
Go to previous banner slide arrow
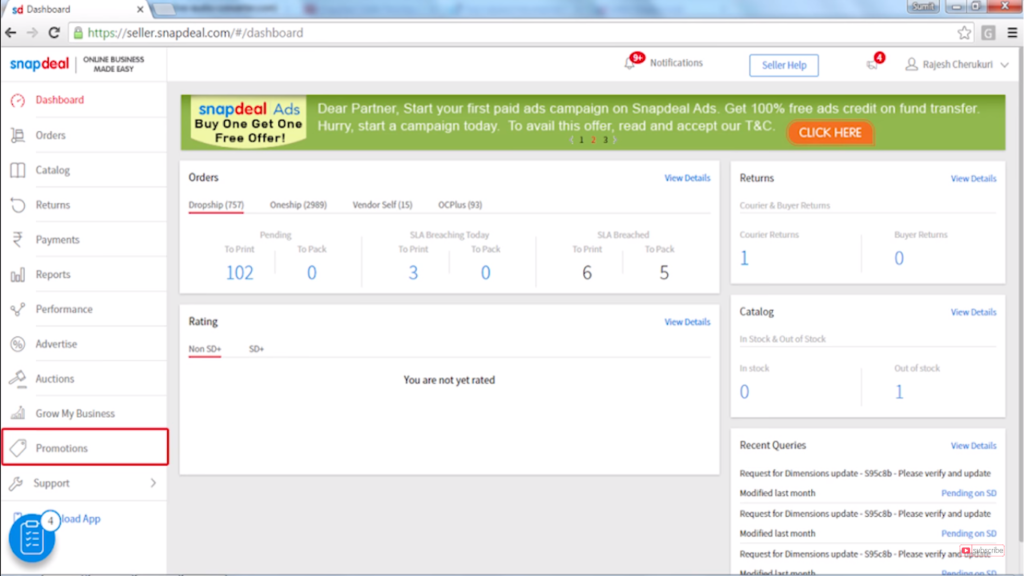point(571,140)
